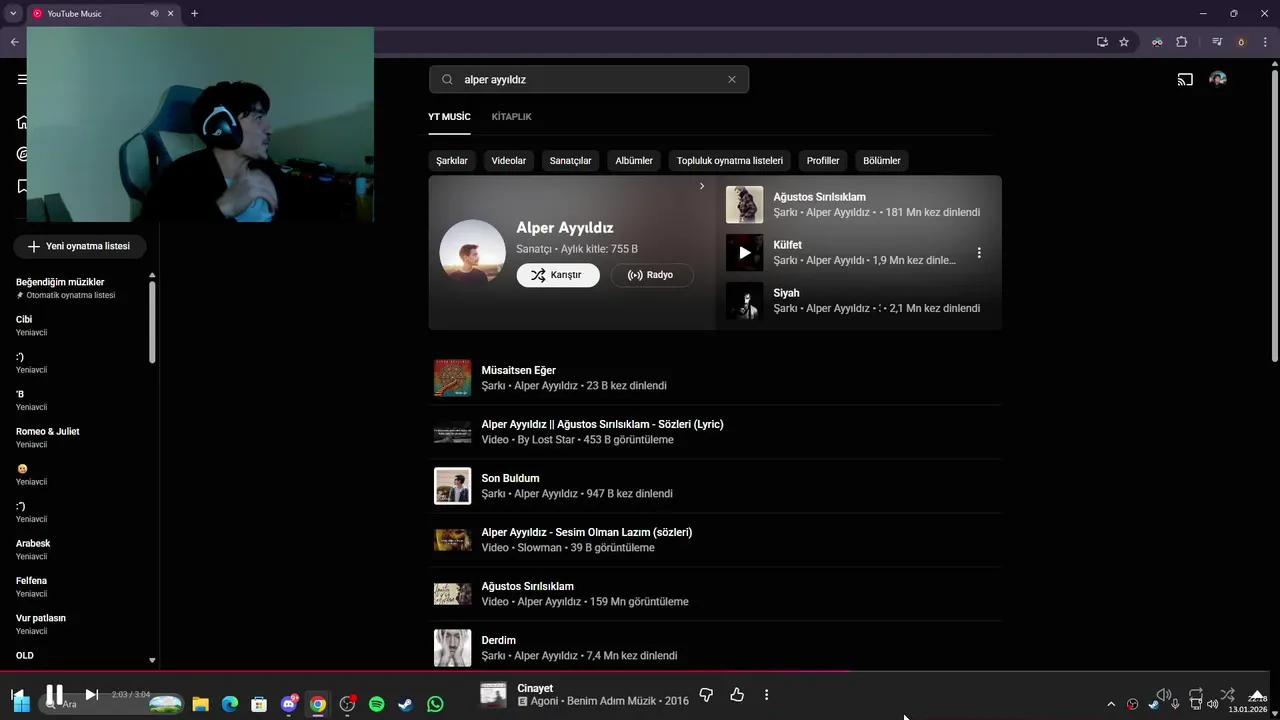Open the Alper Ayyıldız artist name link
This screenshot has height=720, width=1280.
pyautogui.click(x=565, y=228)
